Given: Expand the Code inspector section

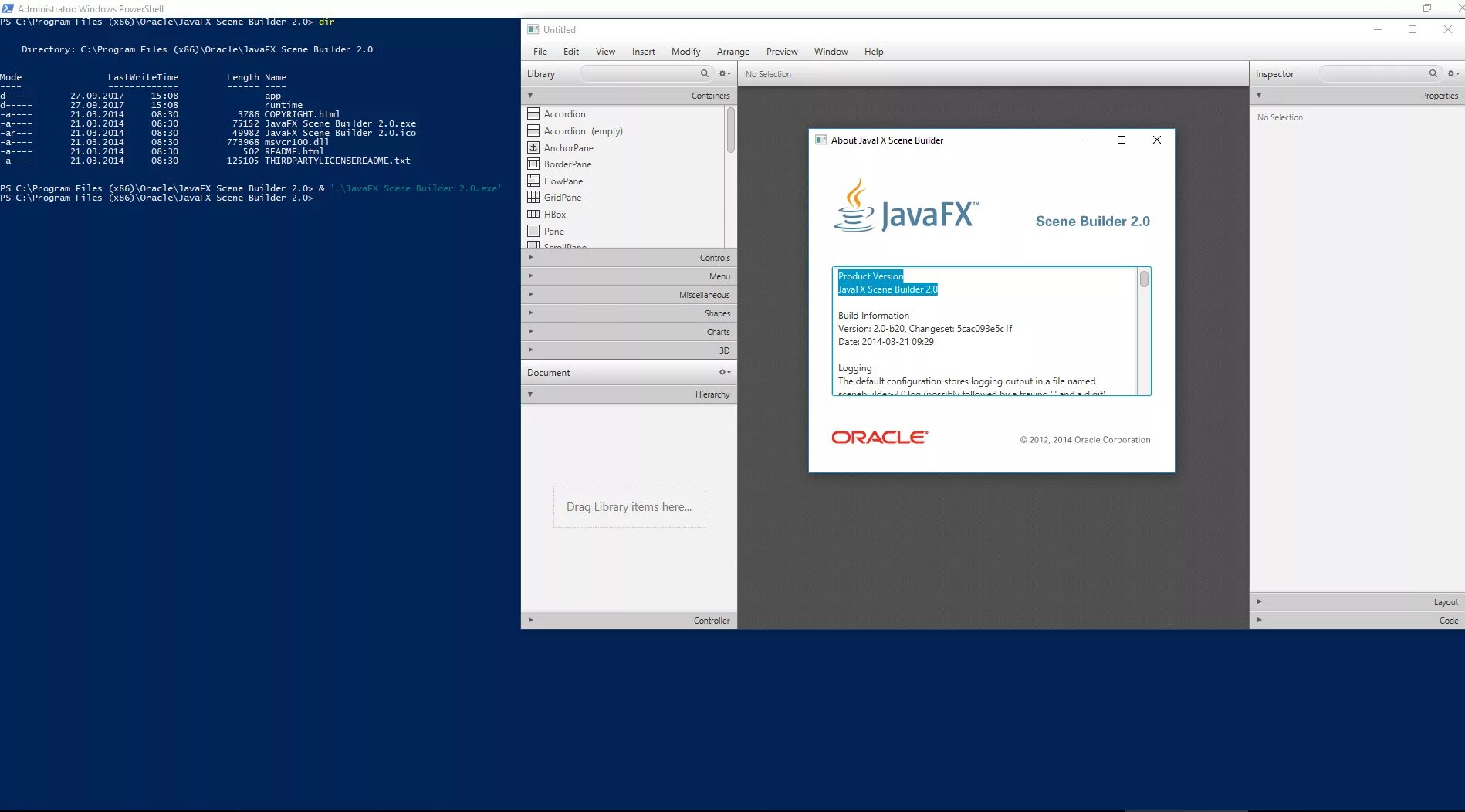Looking at the screenshot, I should tap(1259, 620).
